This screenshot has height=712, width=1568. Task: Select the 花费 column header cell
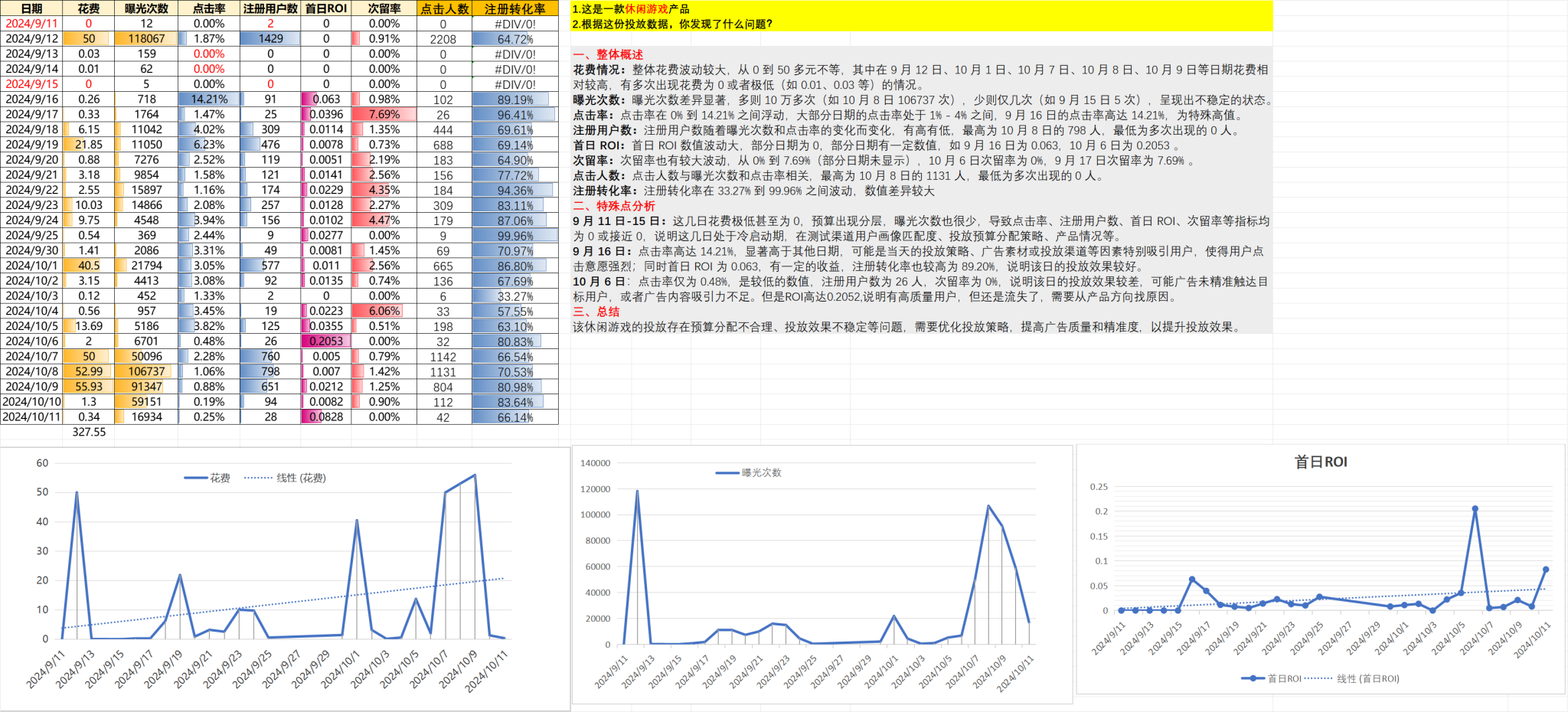[89, 8]
